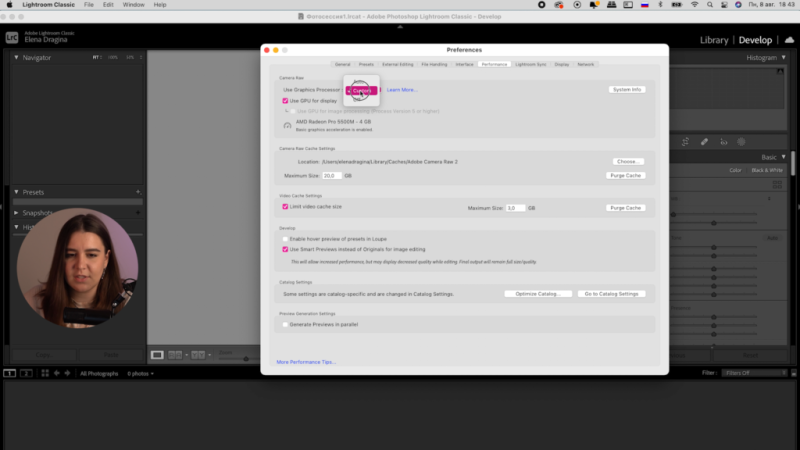Switch to Loupe view icon in toolbar
This screenshot has height=450, width=800.
click(157, 355)
